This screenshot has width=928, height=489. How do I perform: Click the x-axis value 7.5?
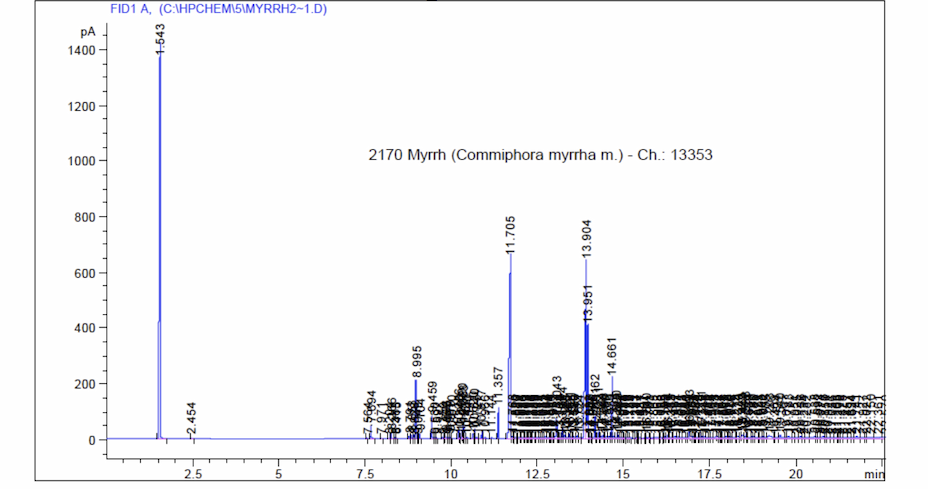(365, 474)
